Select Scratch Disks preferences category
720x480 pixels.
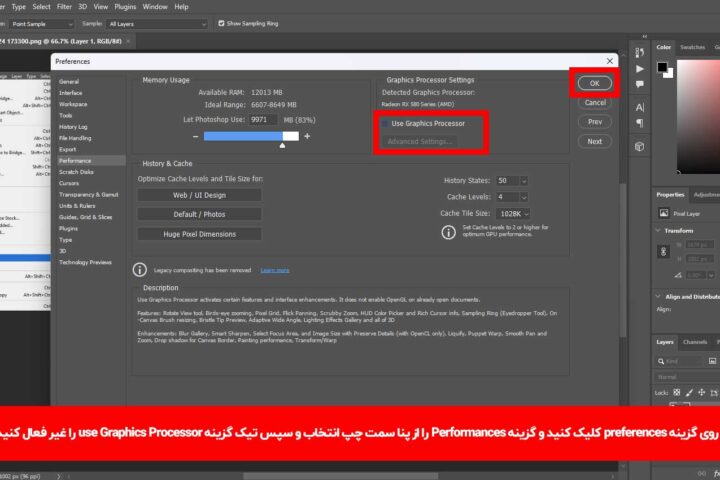(76, 172)
